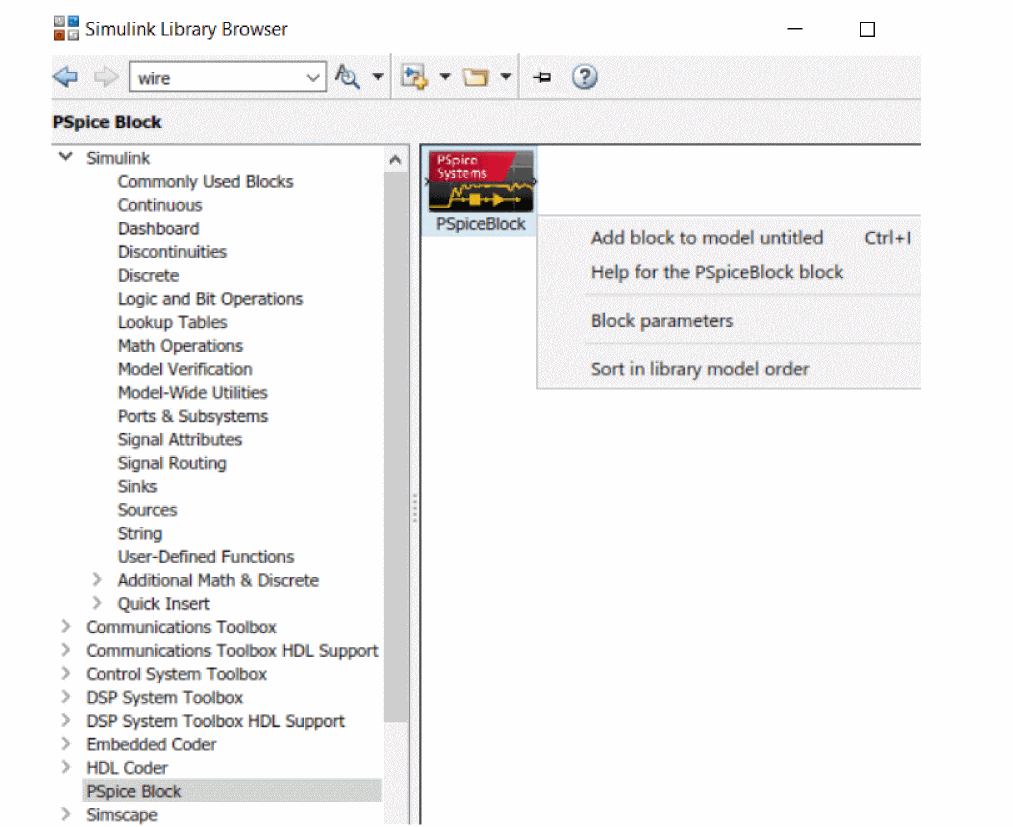The width and height of the screenshot is (1013, 827).
Task: Click the tree scrollbar up arrow
Action: 395,160
